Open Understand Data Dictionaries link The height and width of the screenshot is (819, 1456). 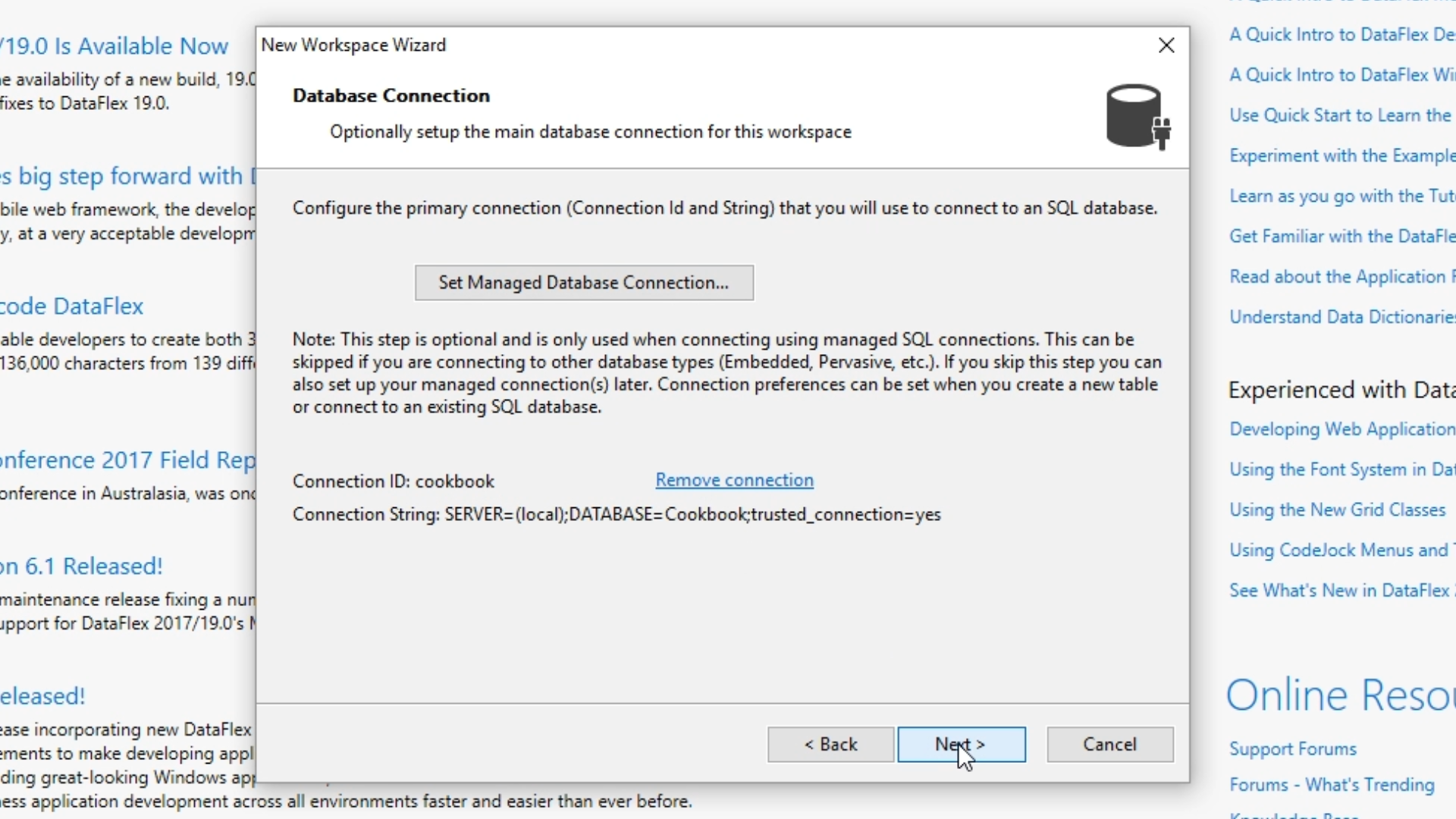point(1341,317)
